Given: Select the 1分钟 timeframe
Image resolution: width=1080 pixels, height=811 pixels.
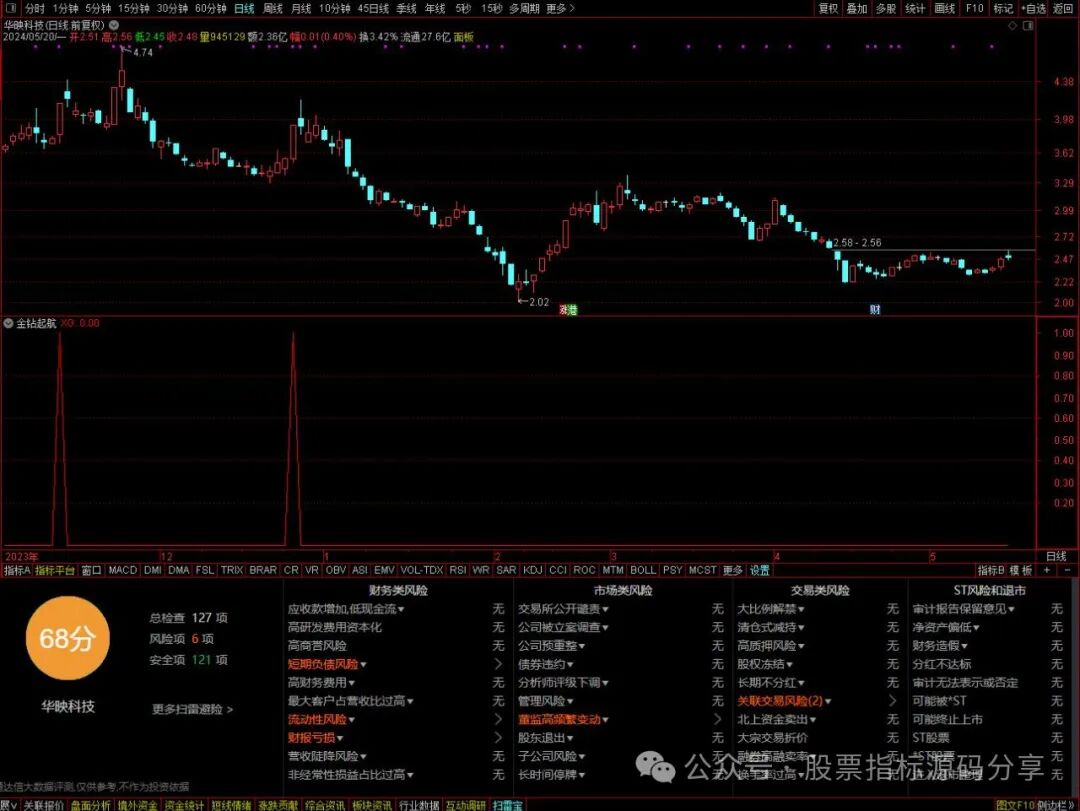Looking at the screenshot, I should click(65, 8).
